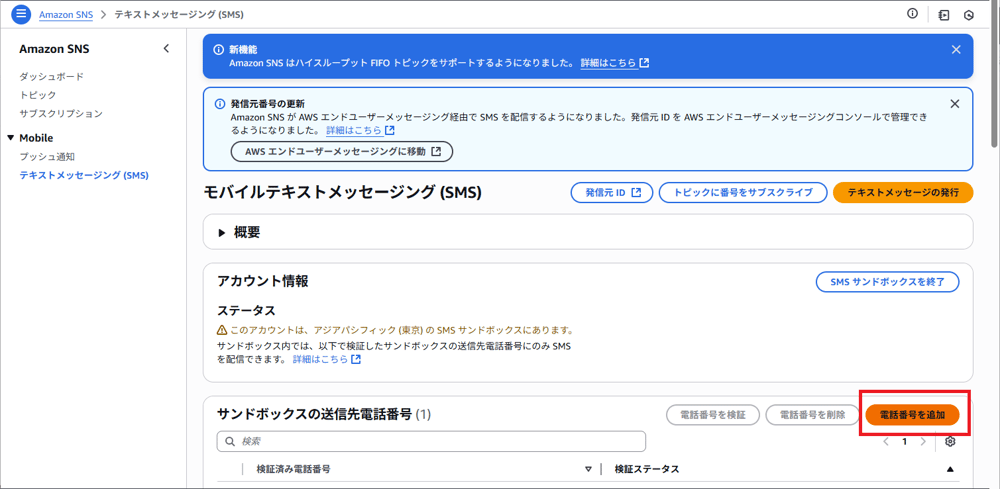Collapse the Mobile navigation group
The height and width of the screenshot is (489, 1000).
point(10,138)
